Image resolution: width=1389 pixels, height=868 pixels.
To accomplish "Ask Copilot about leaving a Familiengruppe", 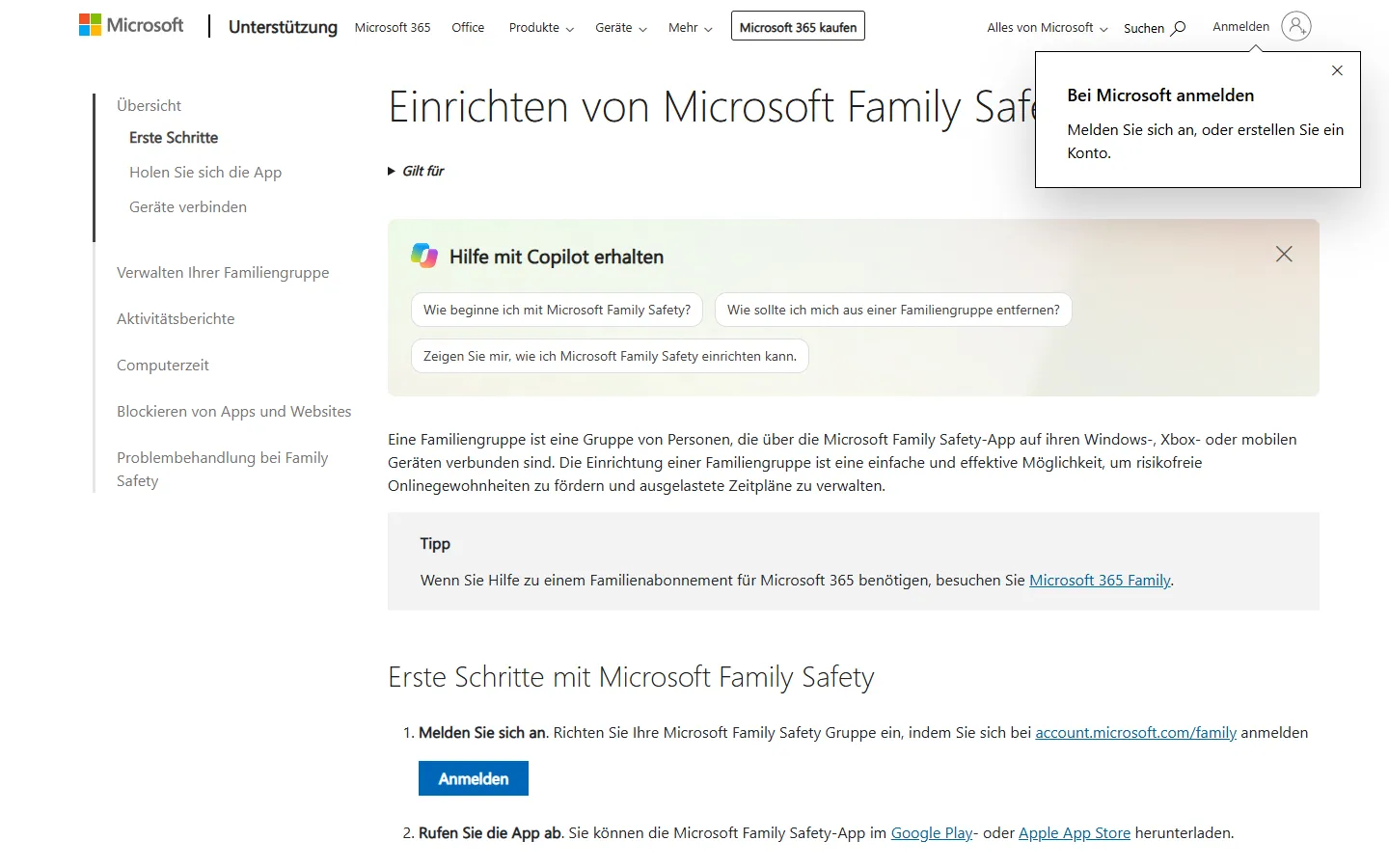I will [893, 310].
